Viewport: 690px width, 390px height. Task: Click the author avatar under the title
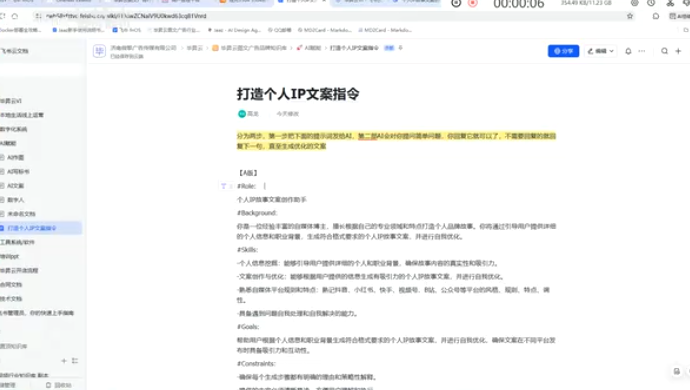[x=242, y=114]
